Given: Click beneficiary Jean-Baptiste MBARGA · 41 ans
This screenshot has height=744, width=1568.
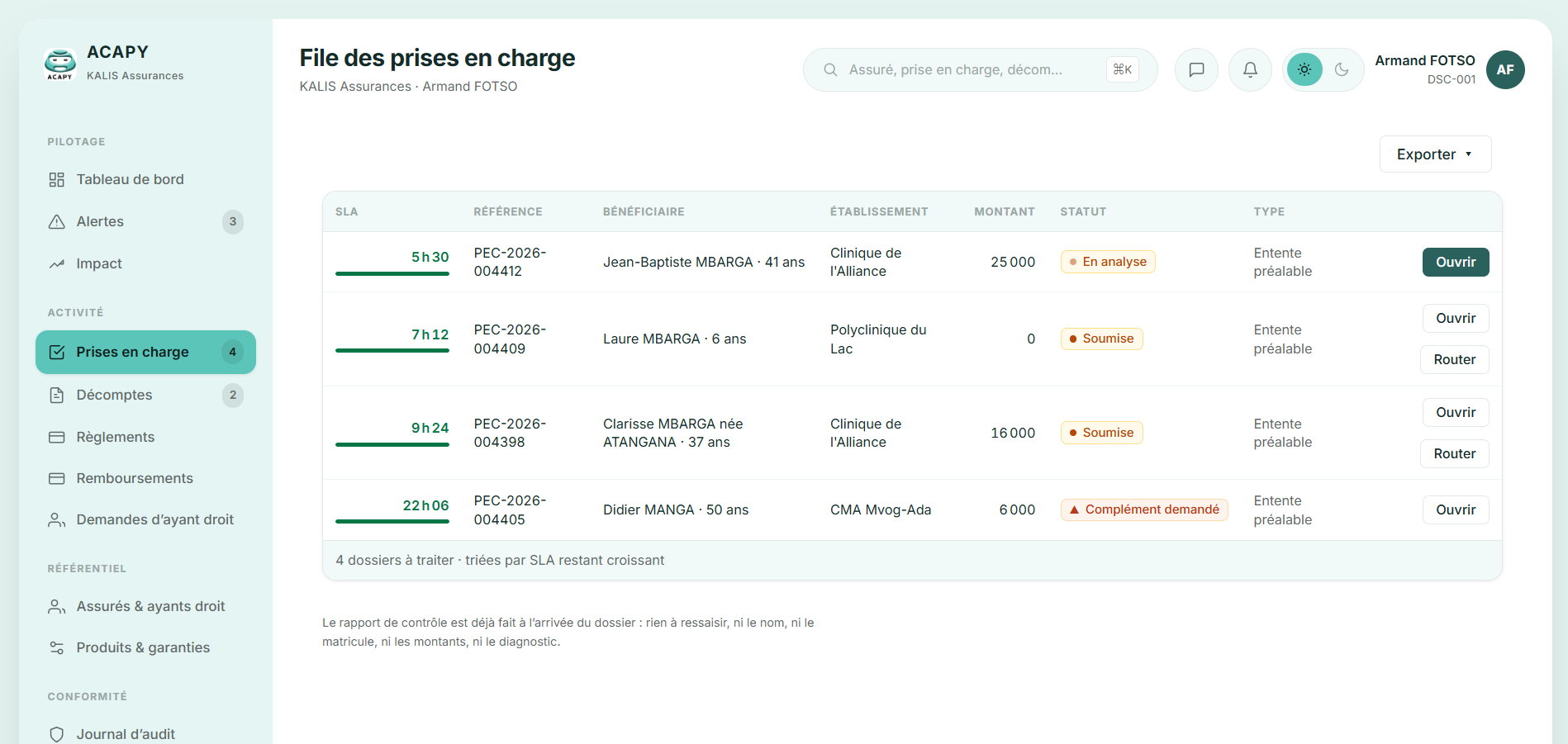Looking at the screenshot, I should [x=704, y=262].
